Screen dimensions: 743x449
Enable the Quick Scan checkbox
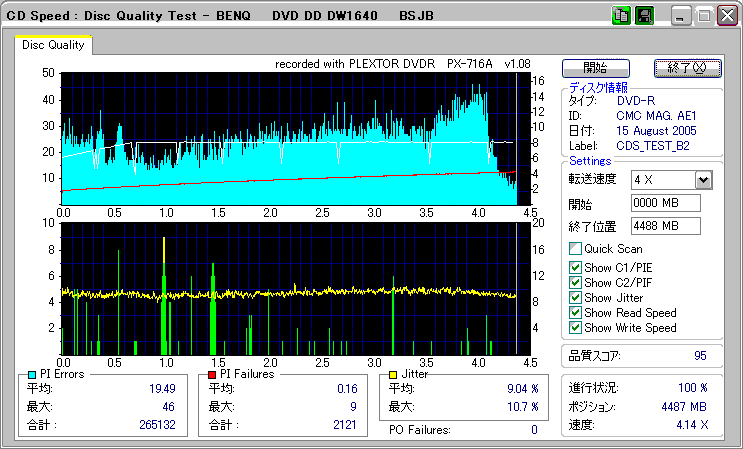(575, 249)
